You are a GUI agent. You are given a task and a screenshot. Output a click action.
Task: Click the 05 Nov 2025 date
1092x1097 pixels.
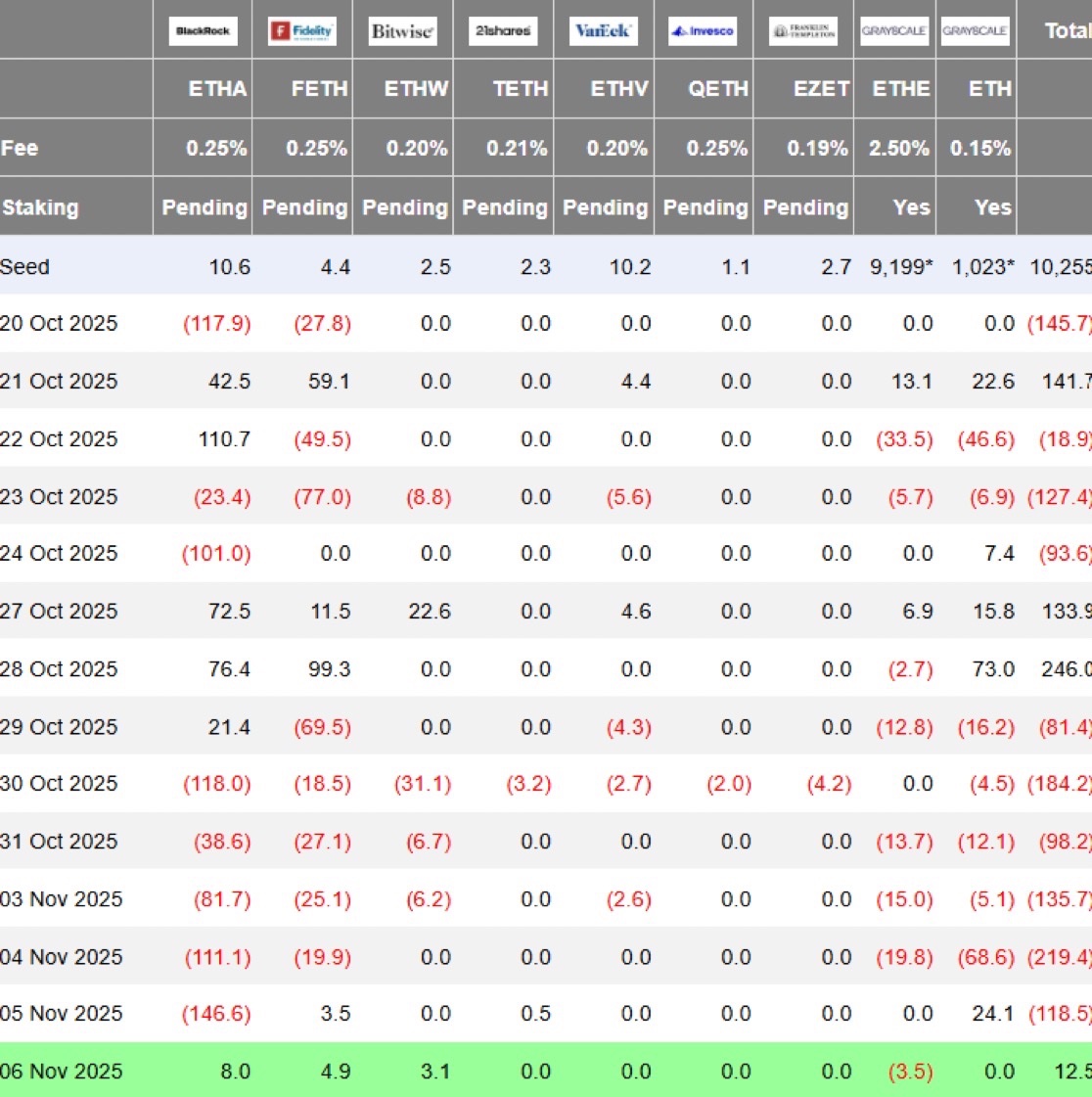point(62,1014)
